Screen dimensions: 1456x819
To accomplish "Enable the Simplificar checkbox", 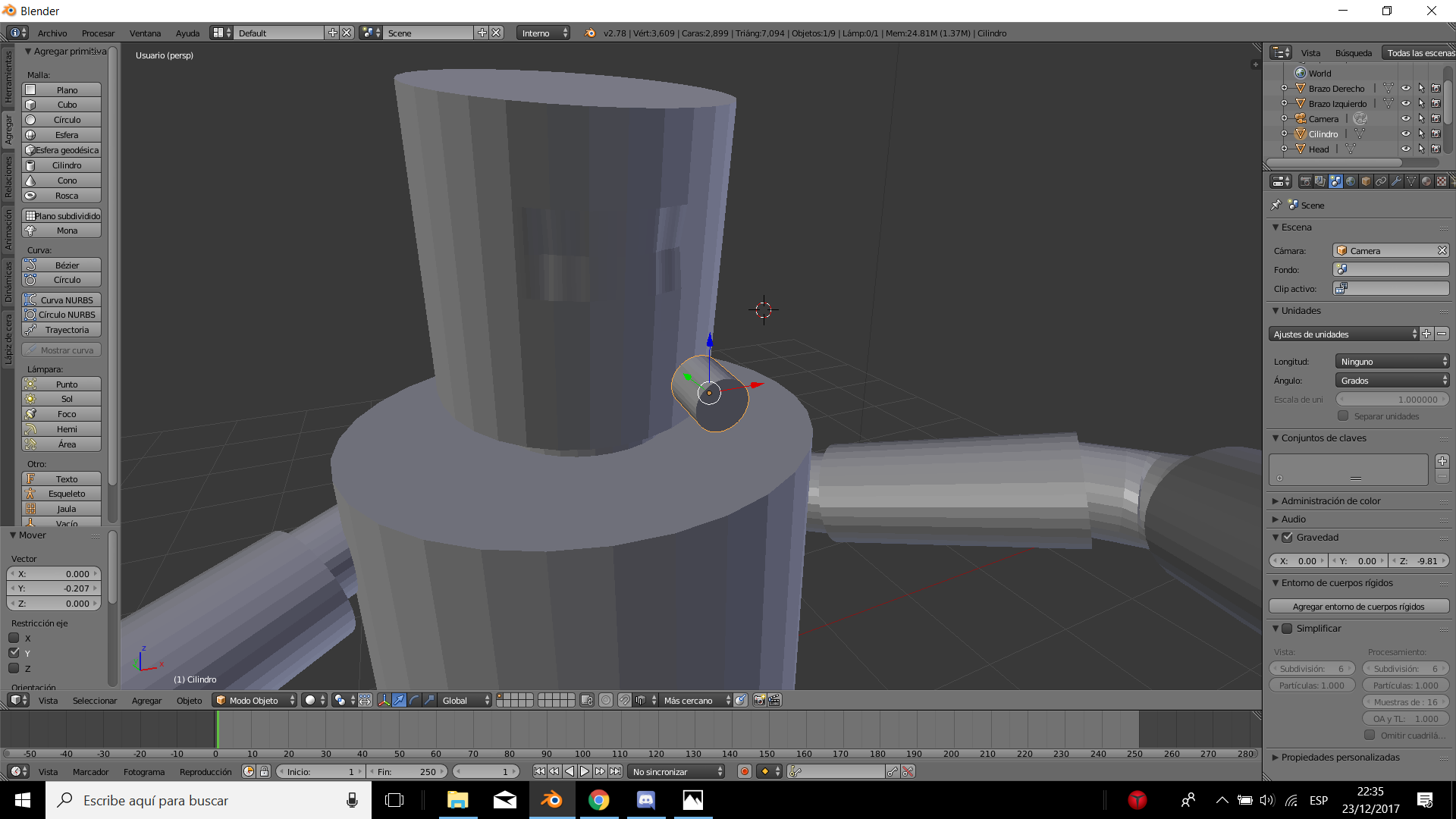I will (x=1287, y=628).
